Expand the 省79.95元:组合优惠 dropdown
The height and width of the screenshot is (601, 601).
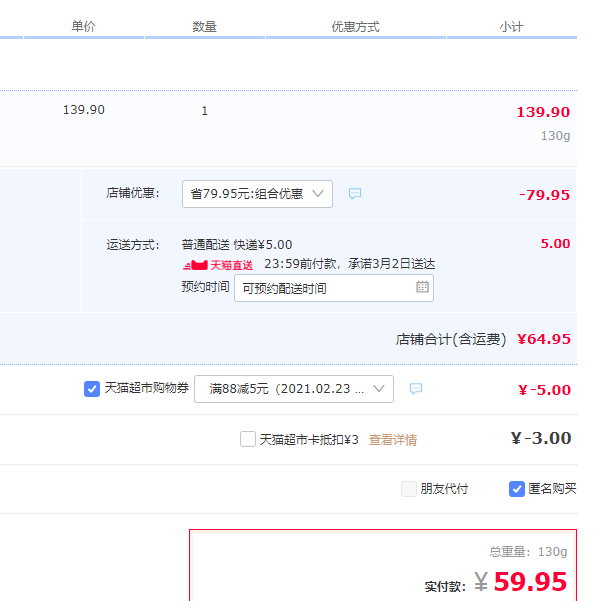coord(257,194)
